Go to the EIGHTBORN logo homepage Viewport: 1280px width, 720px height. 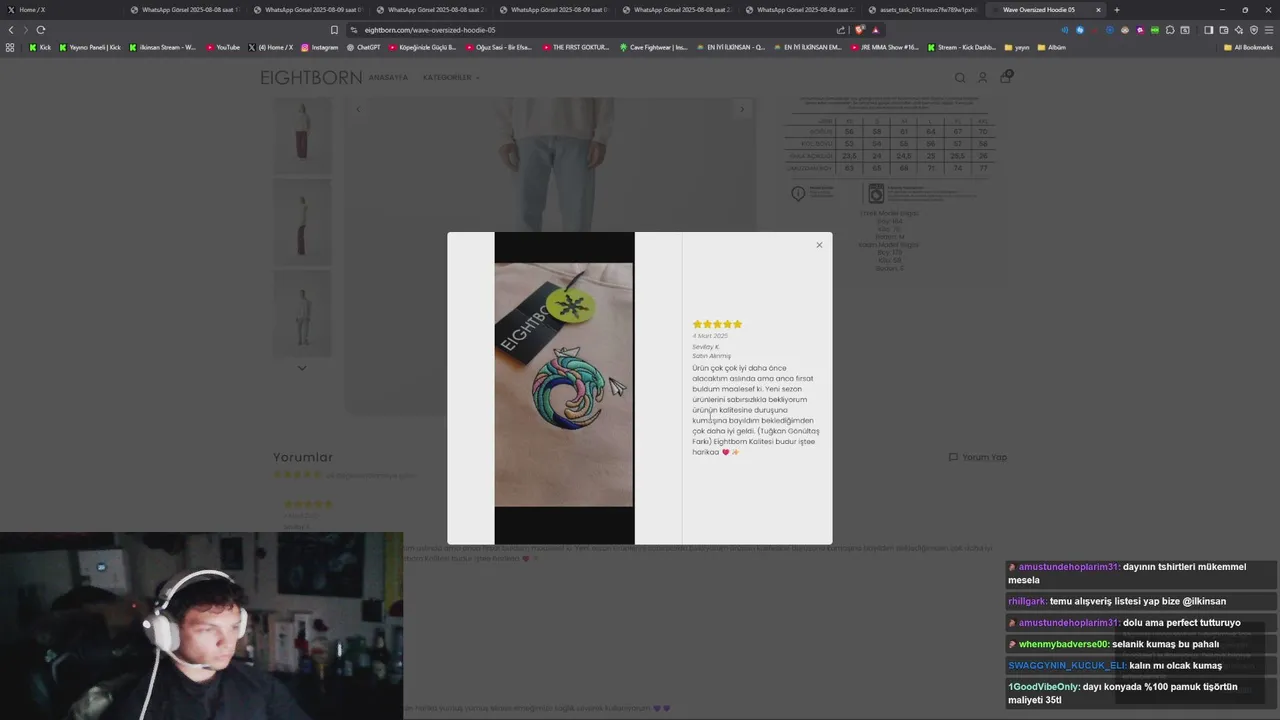(311, 77)
